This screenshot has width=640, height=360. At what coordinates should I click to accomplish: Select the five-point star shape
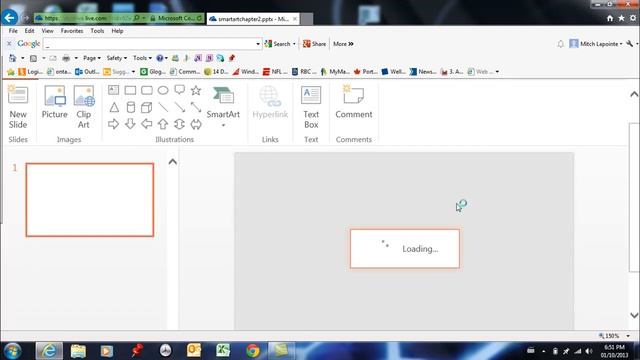point(196,90)
